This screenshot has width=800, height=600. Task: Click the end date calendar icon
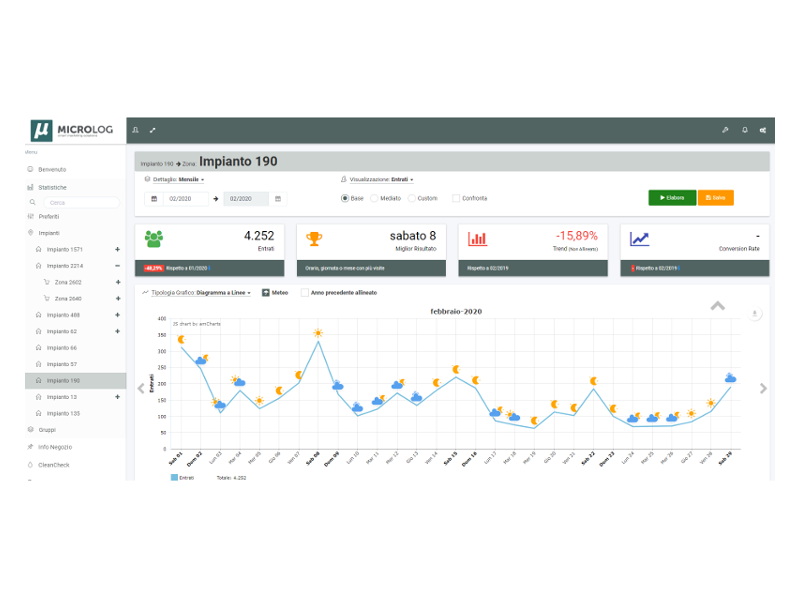[278, 198]
